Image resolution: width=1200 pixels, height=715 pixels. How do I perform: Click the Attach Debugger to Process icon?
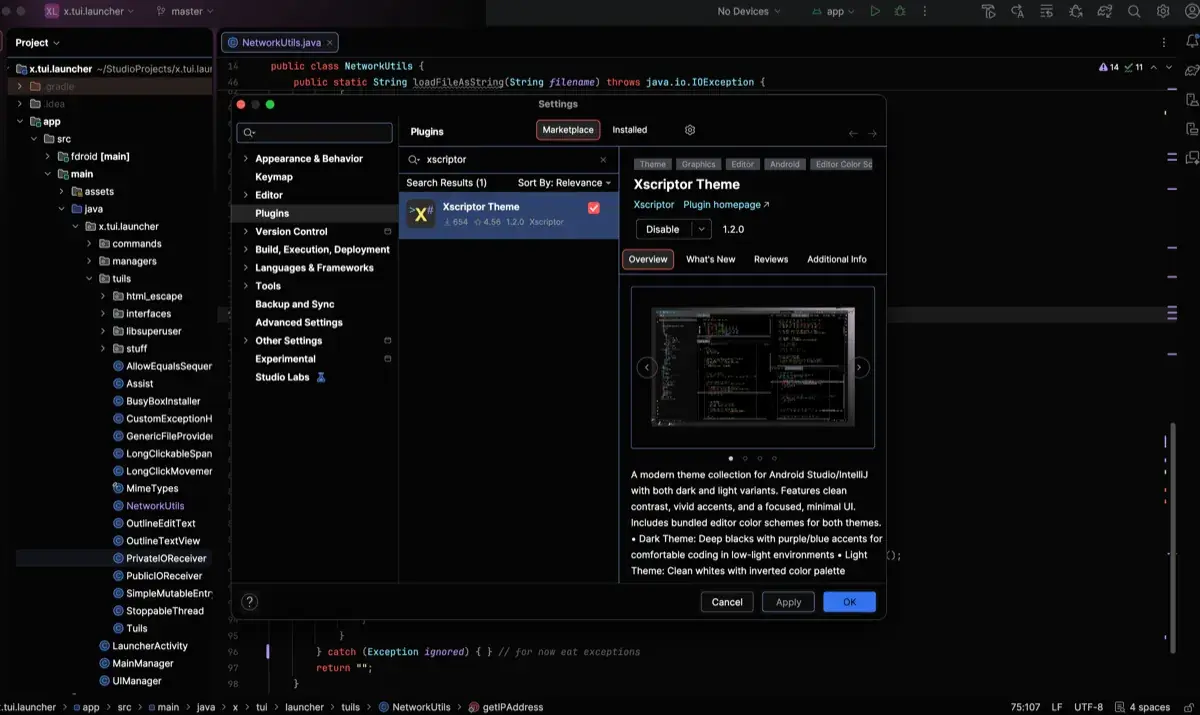[1076, 12]
